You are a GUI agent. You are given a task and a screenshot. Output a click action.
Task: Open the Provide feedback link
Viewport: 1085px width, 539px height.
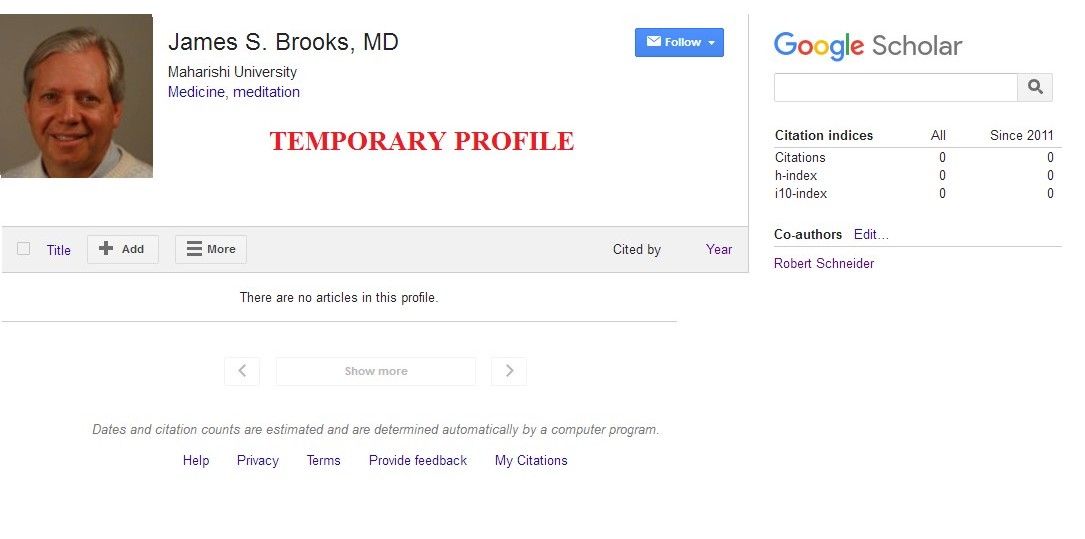(418, 460)
